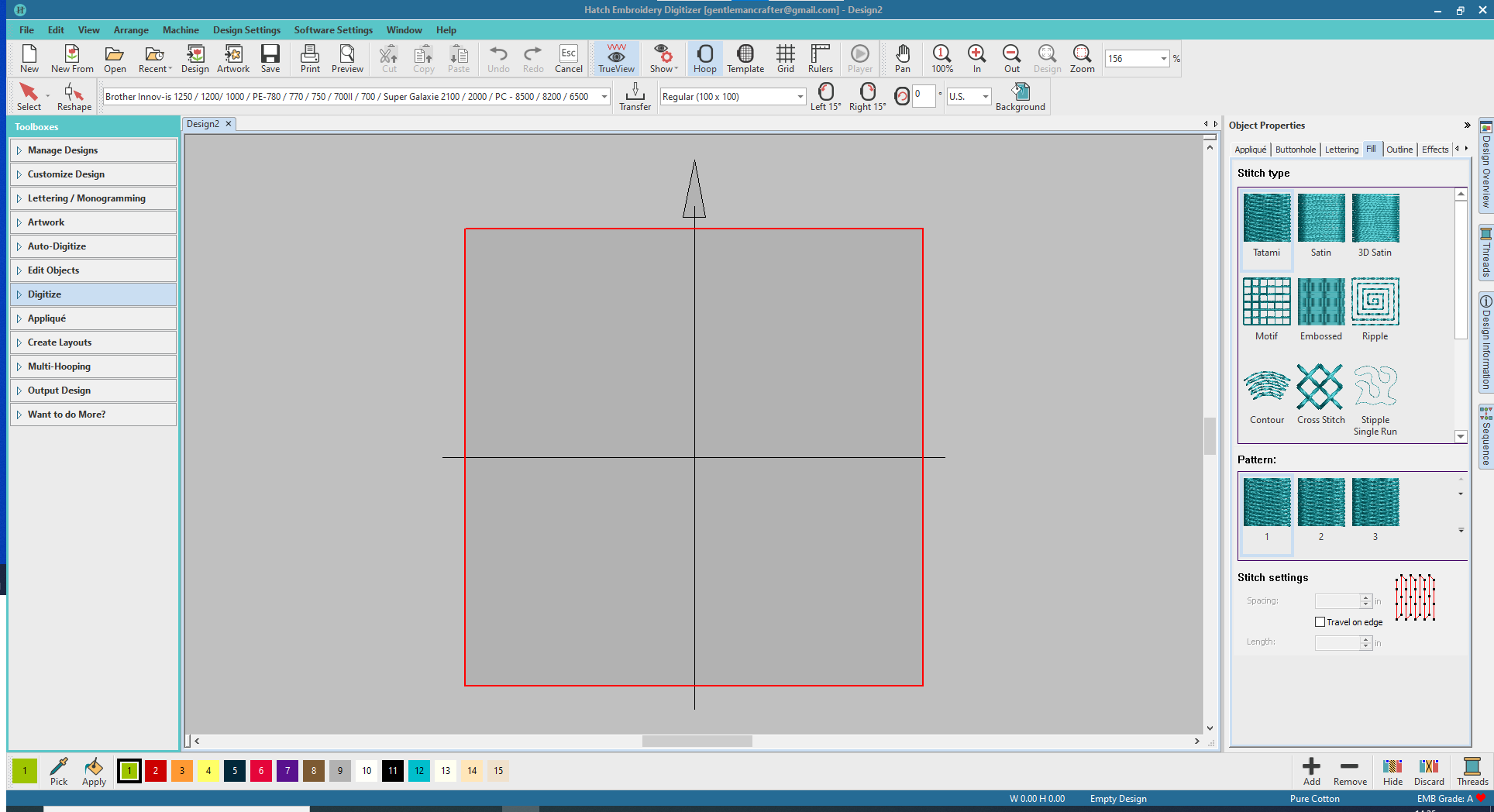Toggle the Rulers display
The width and height of the screenshot is (1494, 812).
click(820, 58)
